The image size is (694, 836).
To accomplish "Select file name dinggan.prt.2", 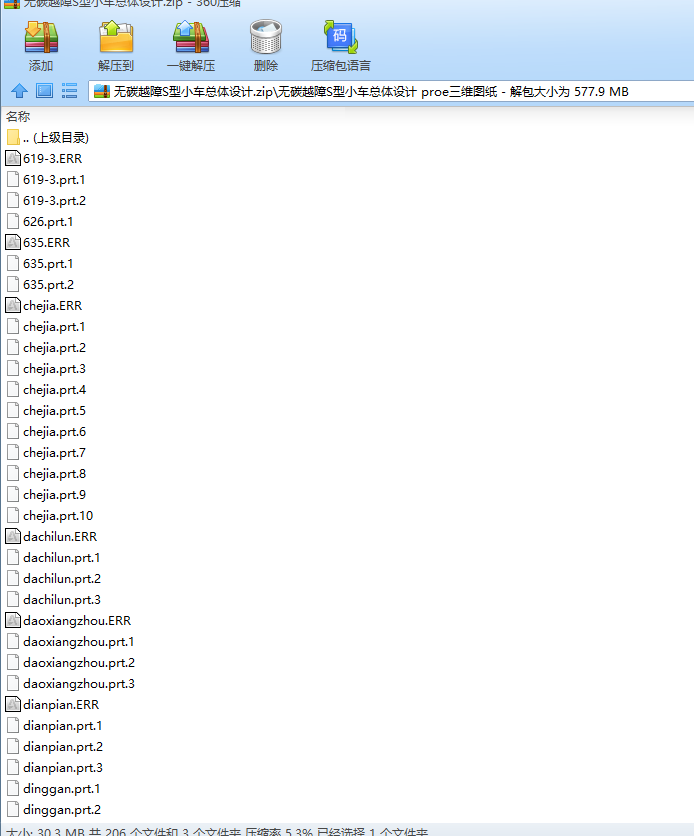I will tap(62, 810).
